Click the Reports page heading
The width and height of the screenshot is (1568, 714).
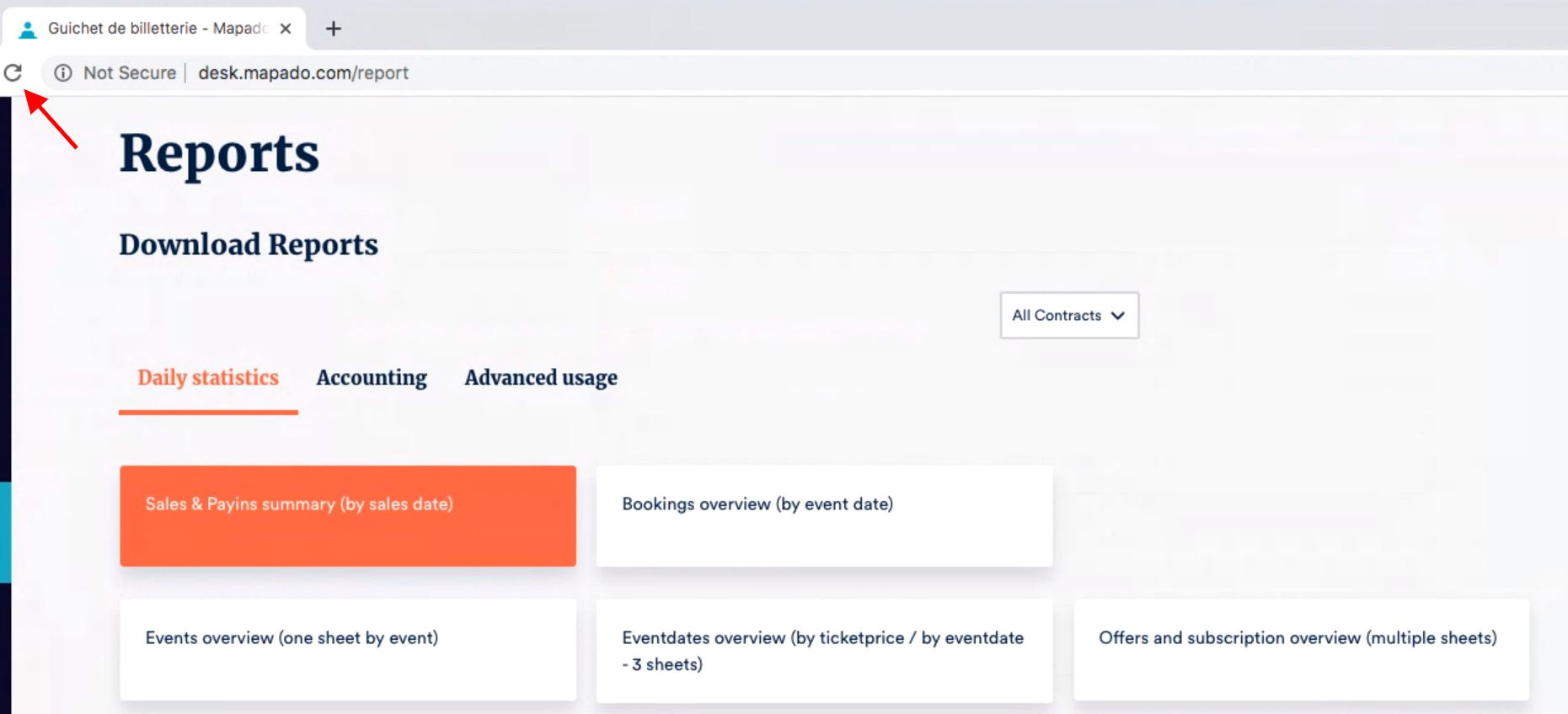pyautogui.click(x=219, y=154)
